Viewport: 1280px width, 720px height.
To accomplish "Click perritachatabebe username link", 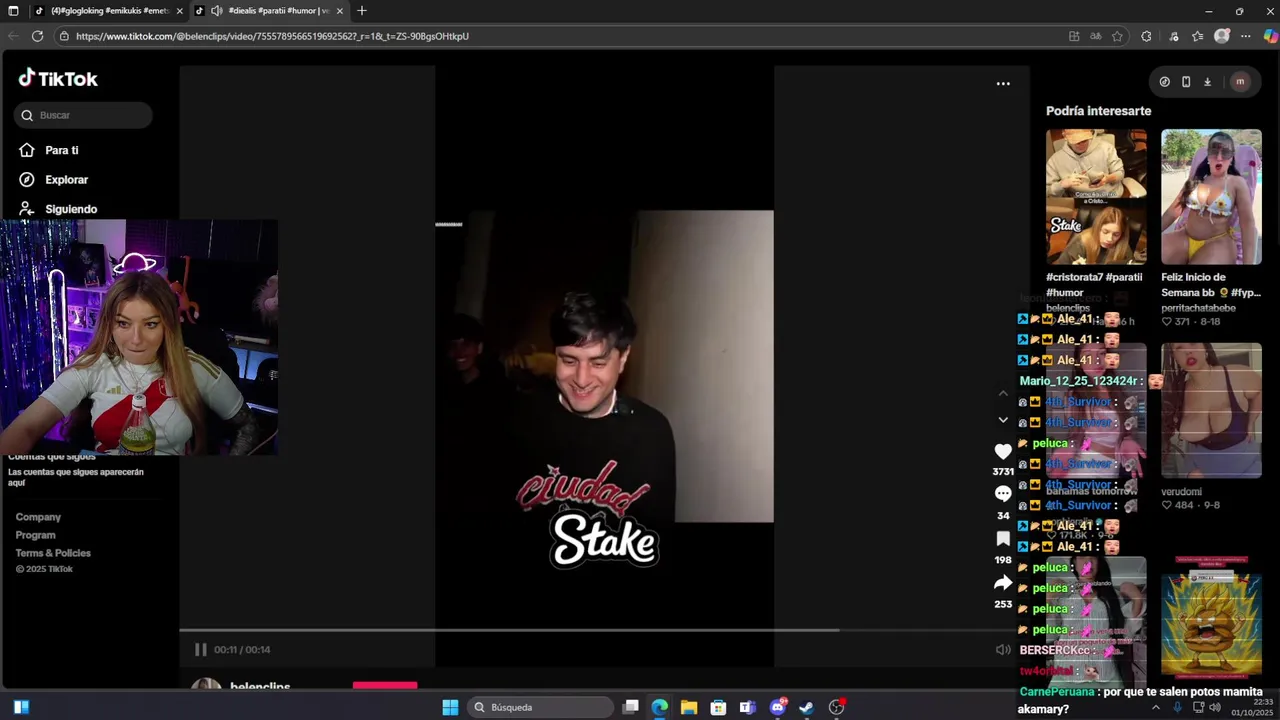I will coord(1198,308).
